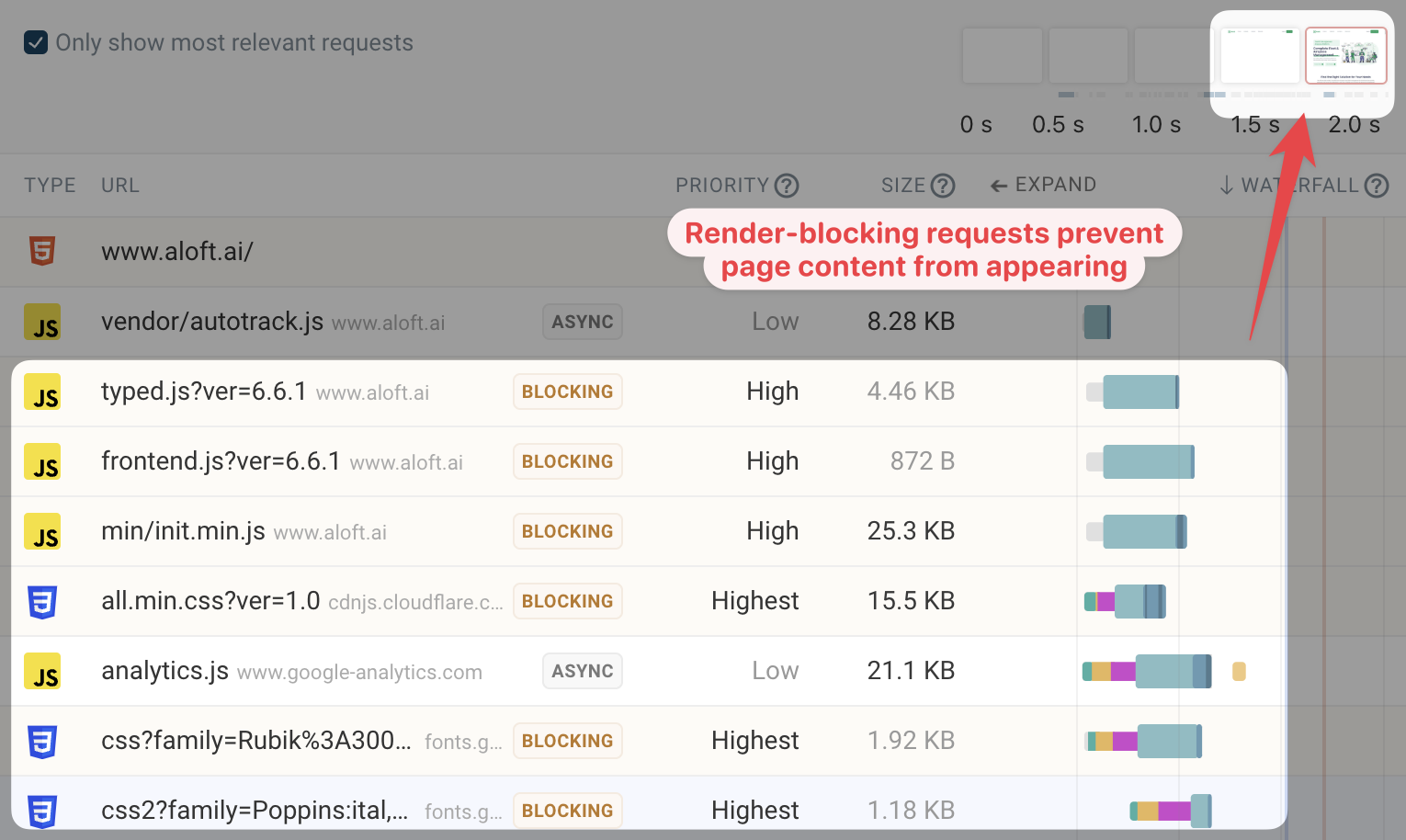The image size is (1406, 840).
Task: Click the BLOCKING badge on min/init.min.js
Action: (x=568, y=531)
